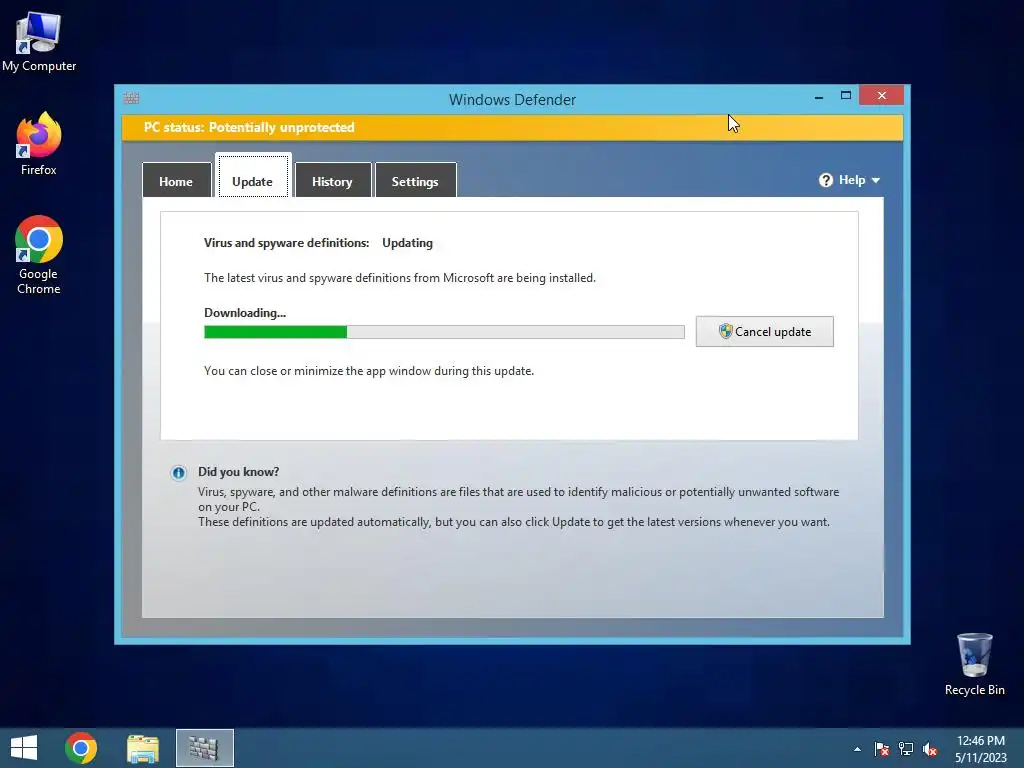Click the download progress bar
Viewport: 1024px width, 768px height.
click(444, 332)
